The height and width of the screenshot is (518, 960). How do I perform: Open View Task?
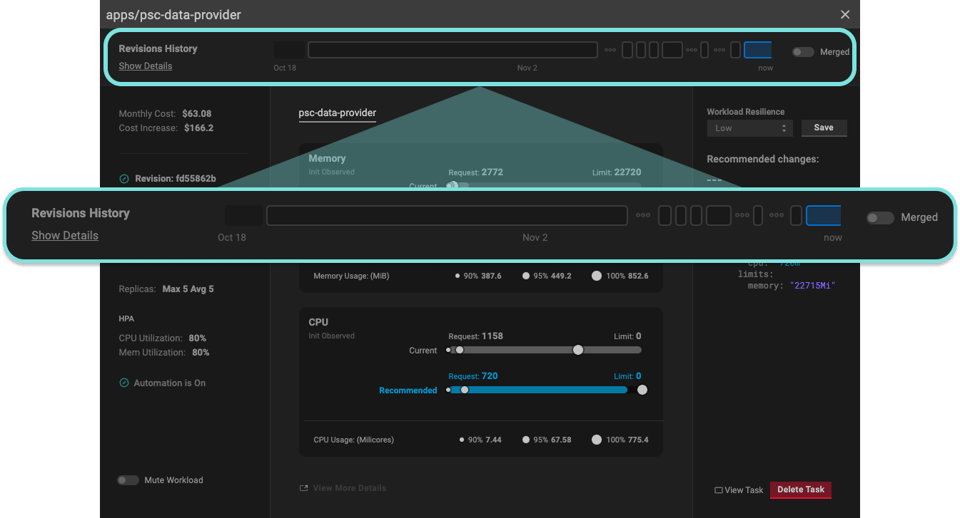(744, 490)
